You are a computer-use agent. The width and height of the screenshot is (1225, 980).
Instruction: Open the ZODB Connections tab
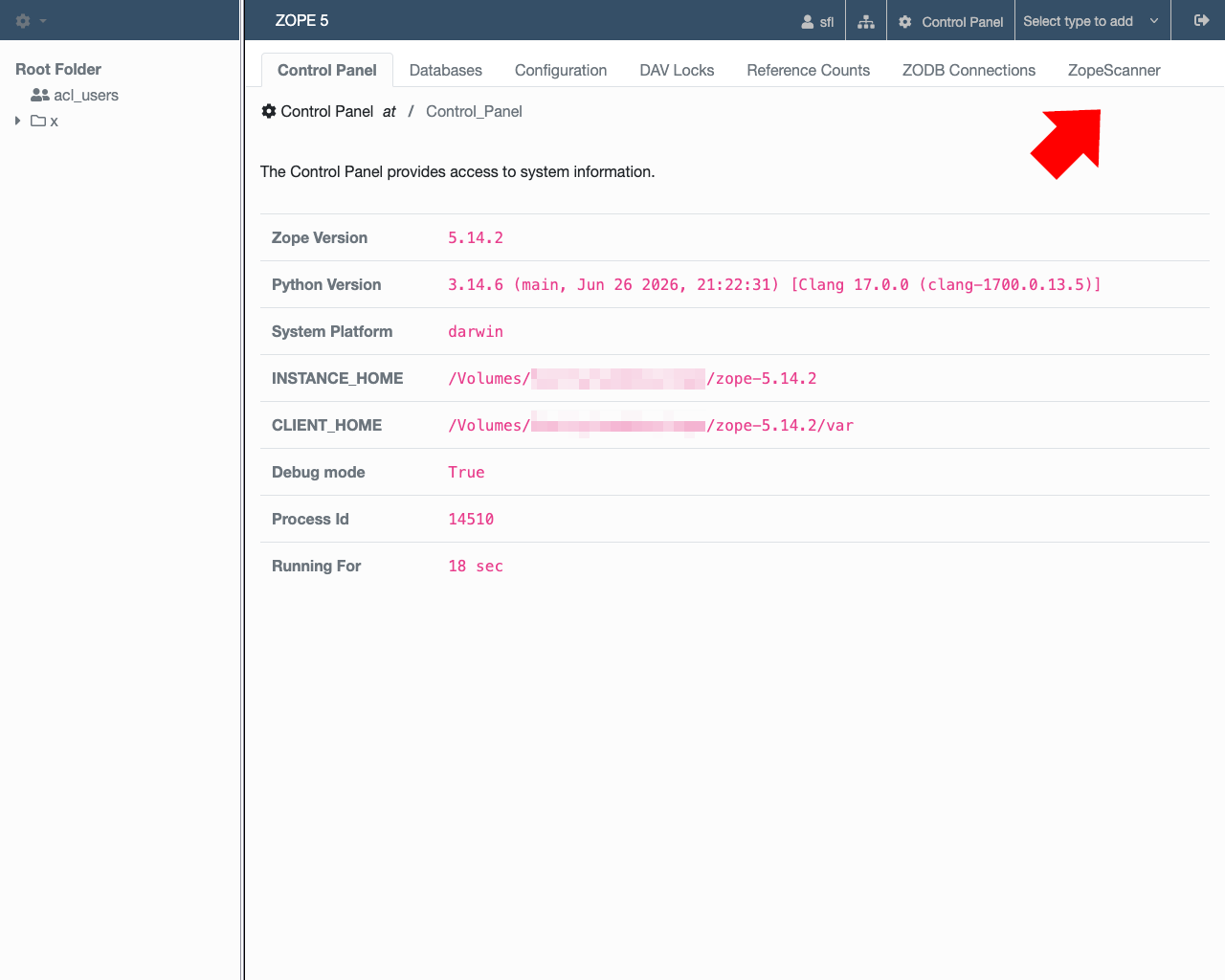point(969,70)
